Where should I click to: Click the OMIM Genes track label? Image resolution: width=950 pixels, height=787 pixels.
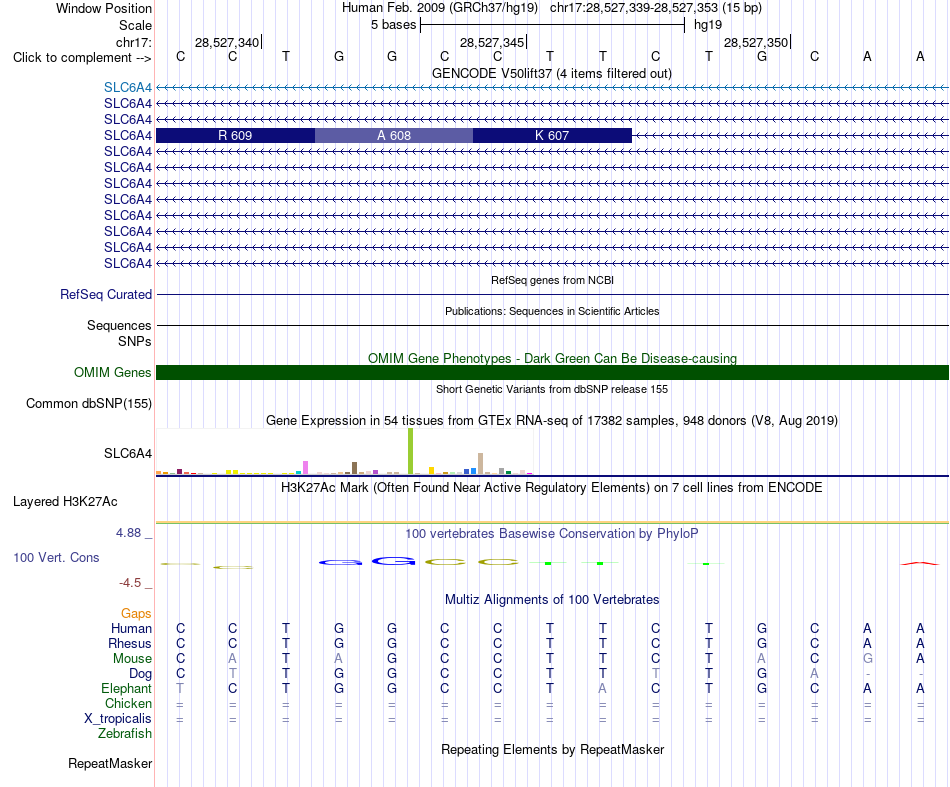click(x=113, y=373)
